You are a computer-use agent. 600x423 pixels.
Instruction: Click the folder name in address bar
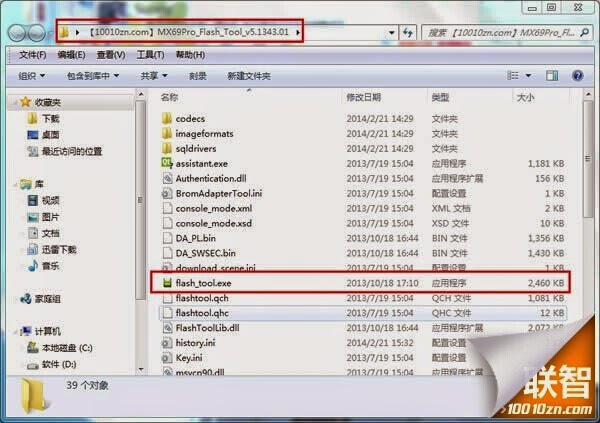(188, 32)
